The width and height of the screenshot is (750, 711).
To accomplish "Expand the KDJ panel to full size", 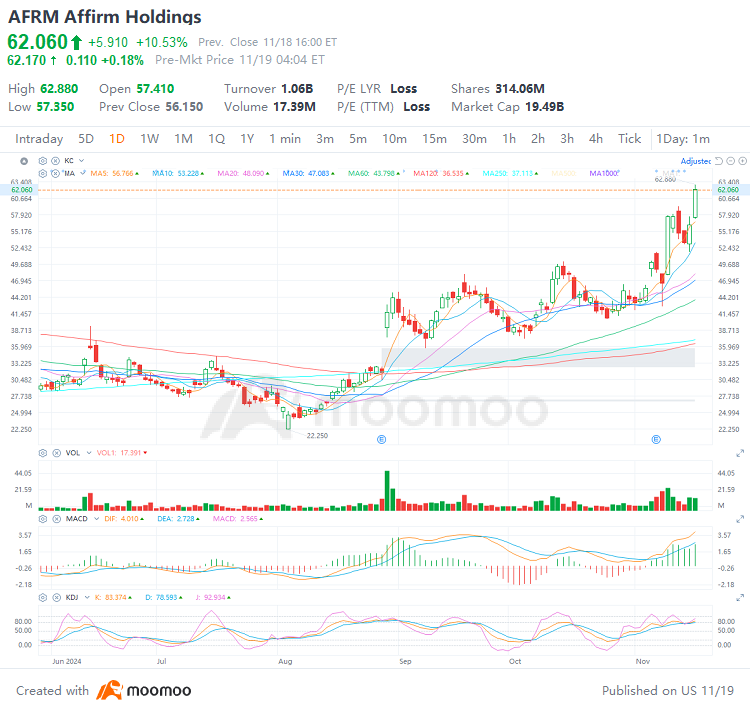I will click(x=740, y=597).
